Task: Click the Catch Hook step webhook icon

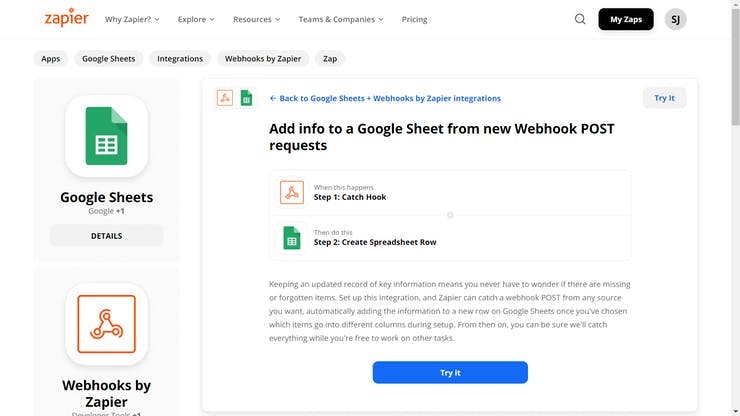Action: point(291,192)
